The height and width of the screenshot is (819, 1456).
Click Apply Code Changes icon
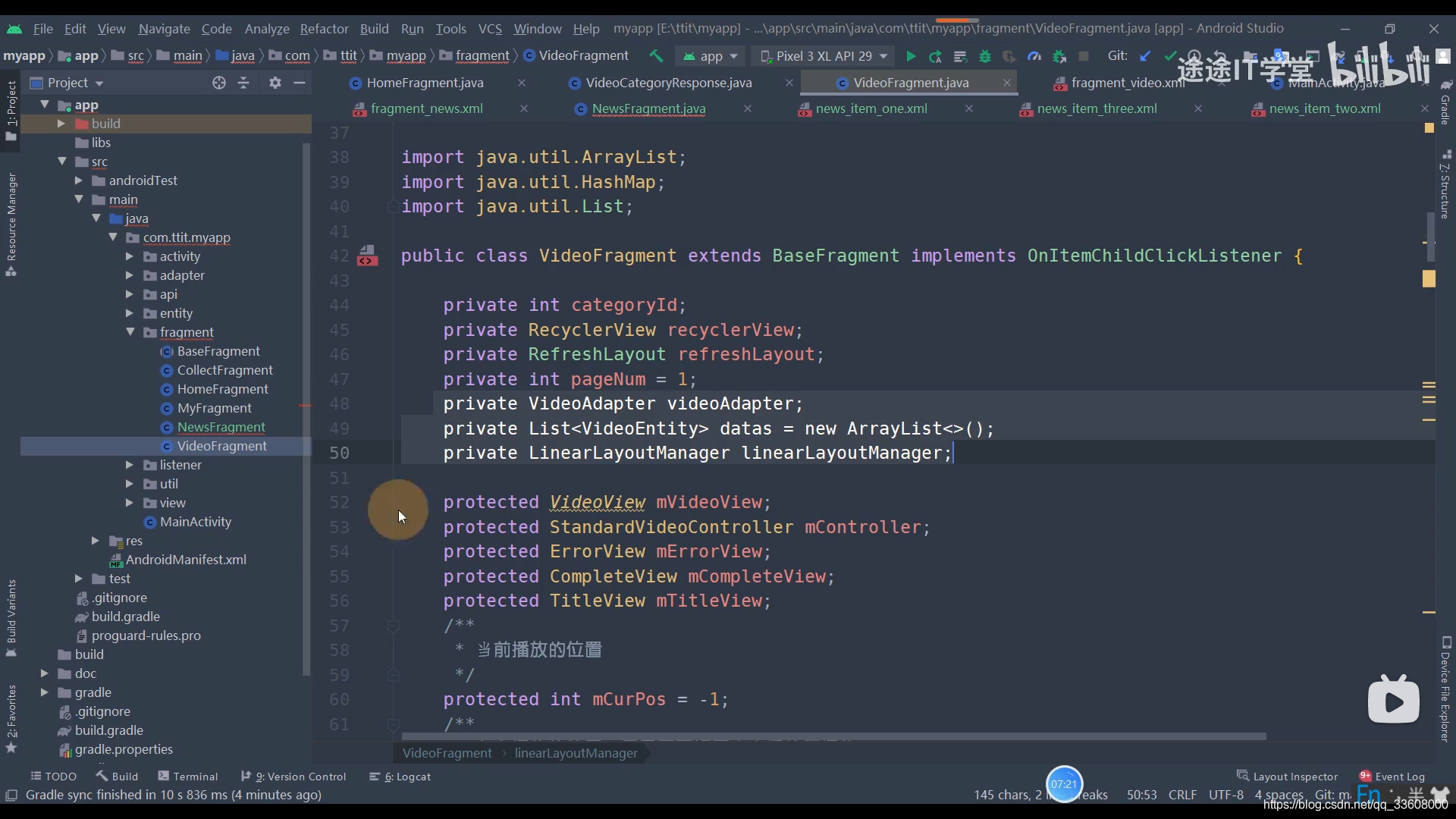click(960, 56)
